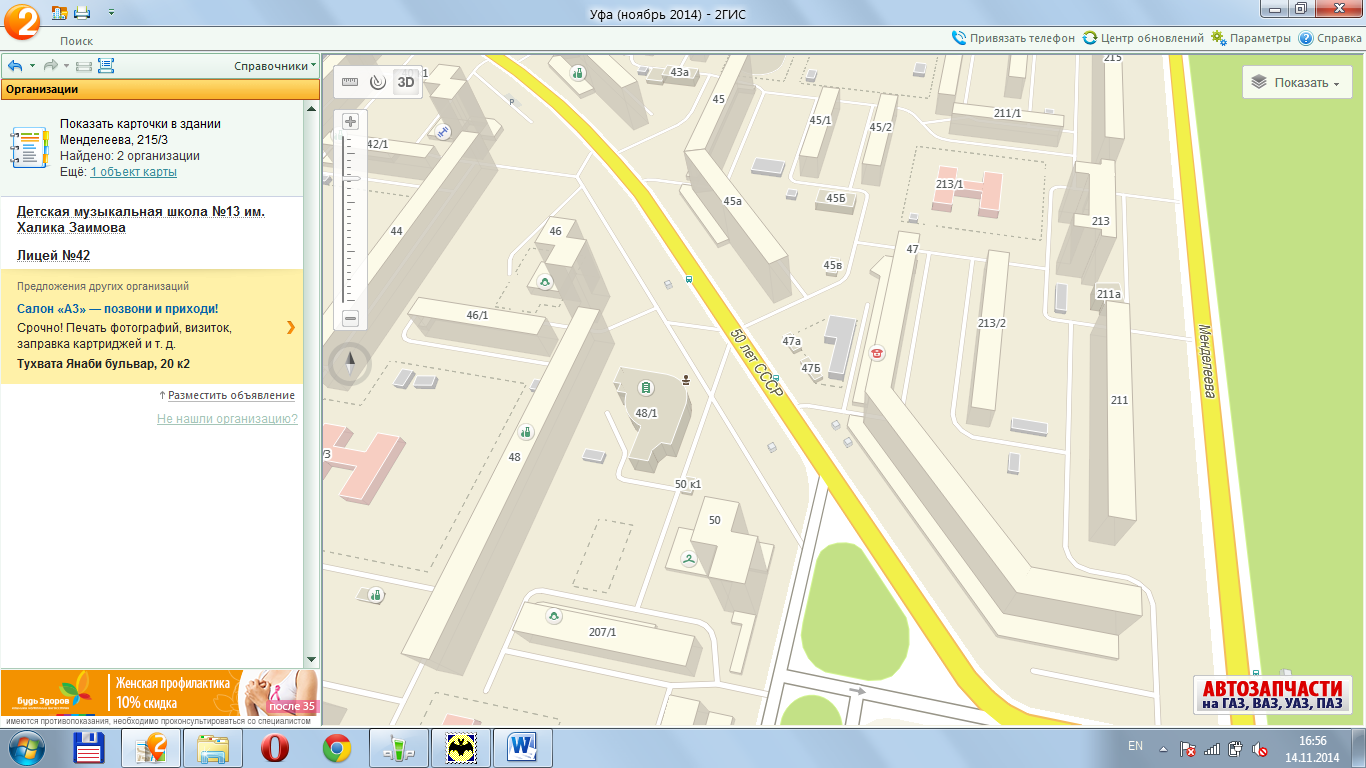Open Microsoft Word from taskbar

(x=523, y=748)
